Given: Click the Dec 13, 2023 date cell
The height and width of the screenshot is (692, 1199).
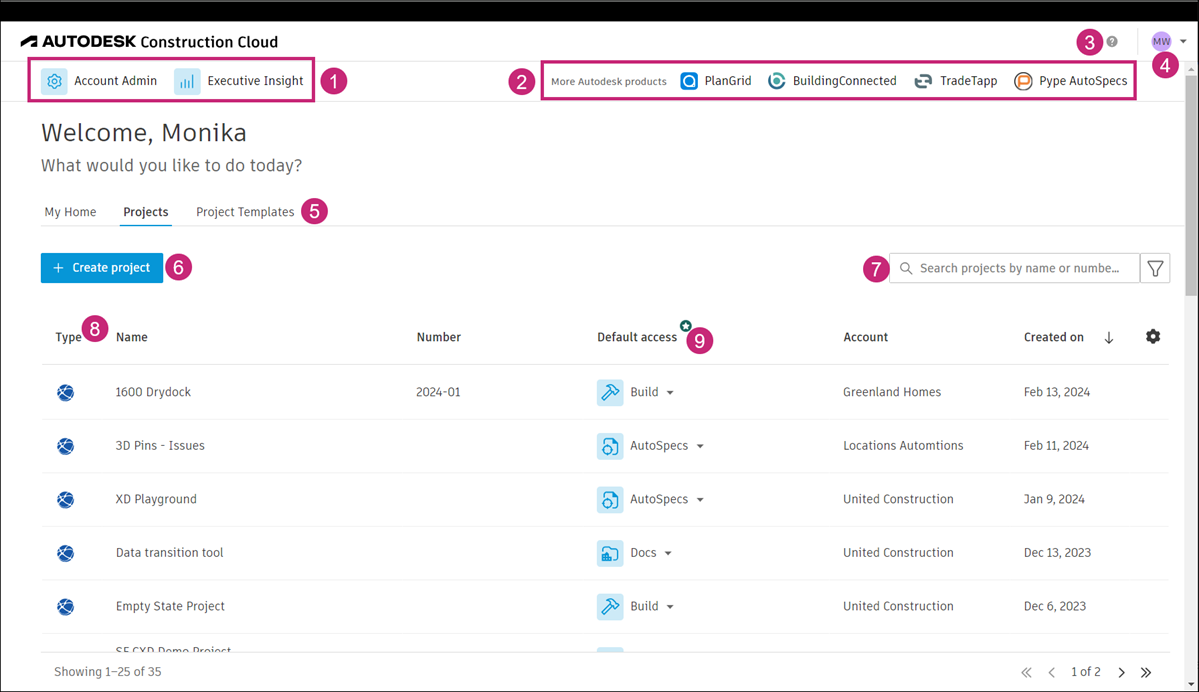Looking at the screenshot, I should click(x=1058, y=553).
